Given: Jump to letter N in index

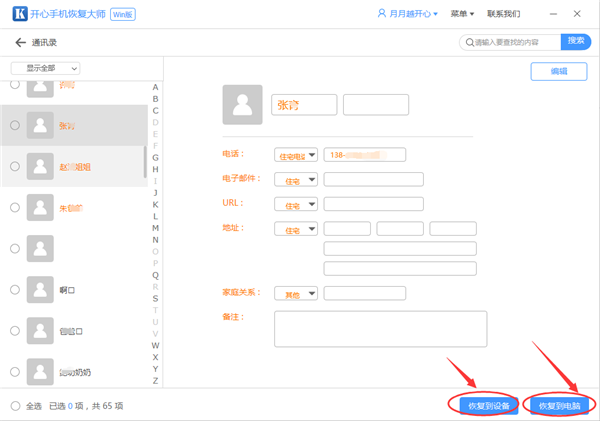Looking at the screenshot, I should tap(155, 240).
